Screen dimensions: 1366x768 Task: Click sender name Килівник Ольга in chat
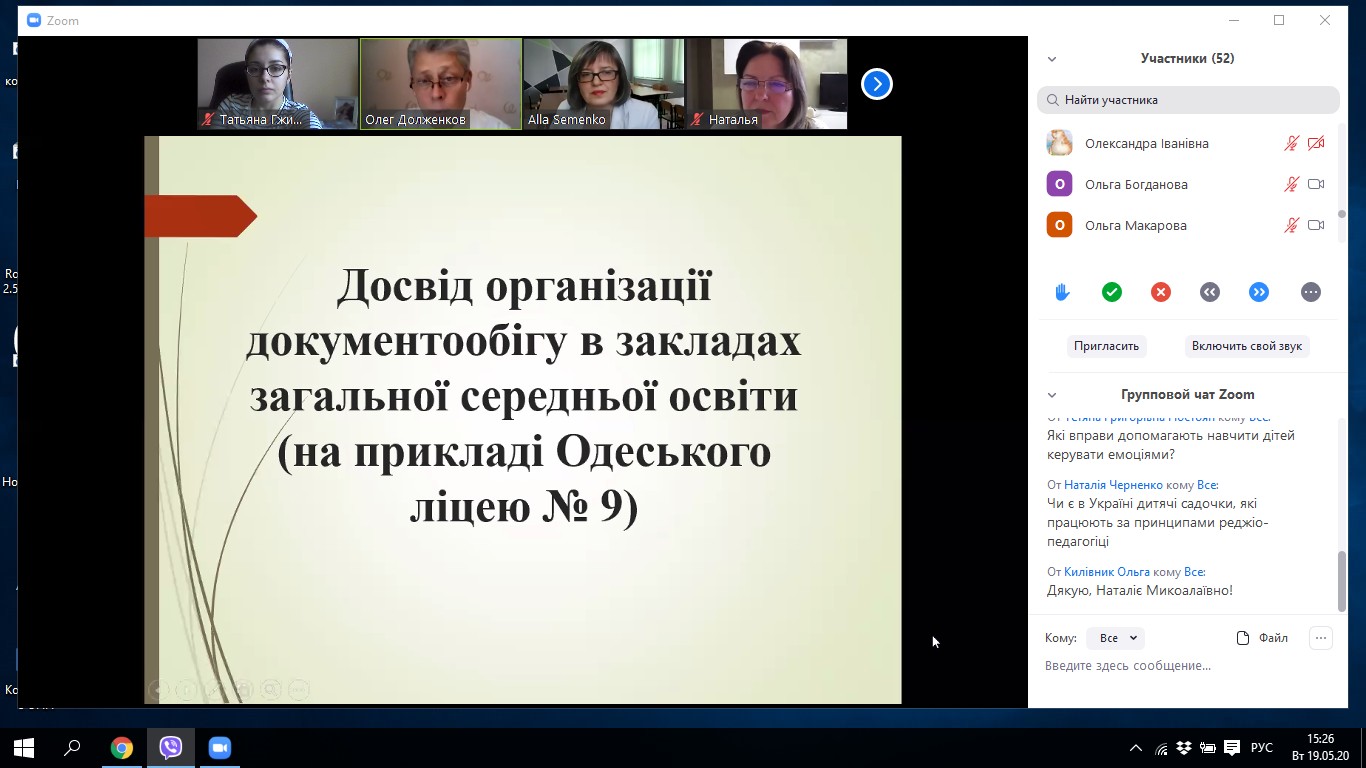coord(1106,572)
